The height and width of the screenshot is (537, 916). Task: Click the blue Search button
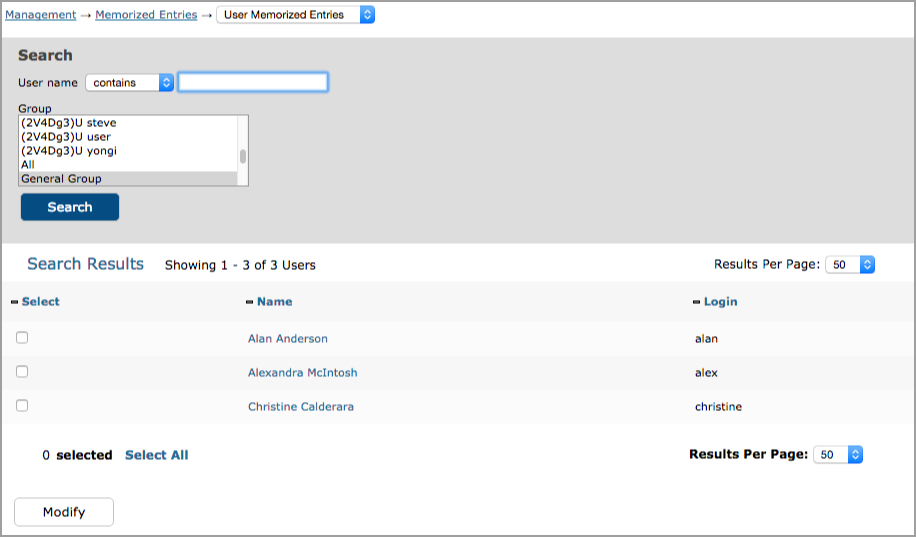pos(70,207)
